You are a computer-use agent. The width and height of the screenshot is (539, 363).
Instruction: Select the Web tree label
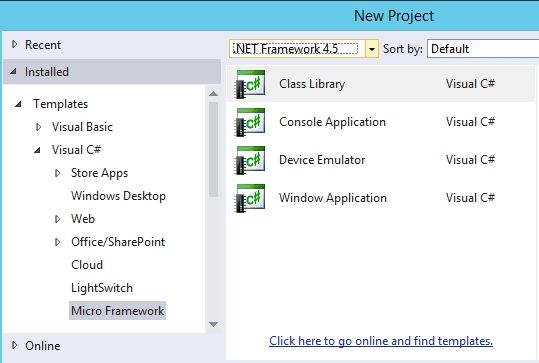pos(83,219)
